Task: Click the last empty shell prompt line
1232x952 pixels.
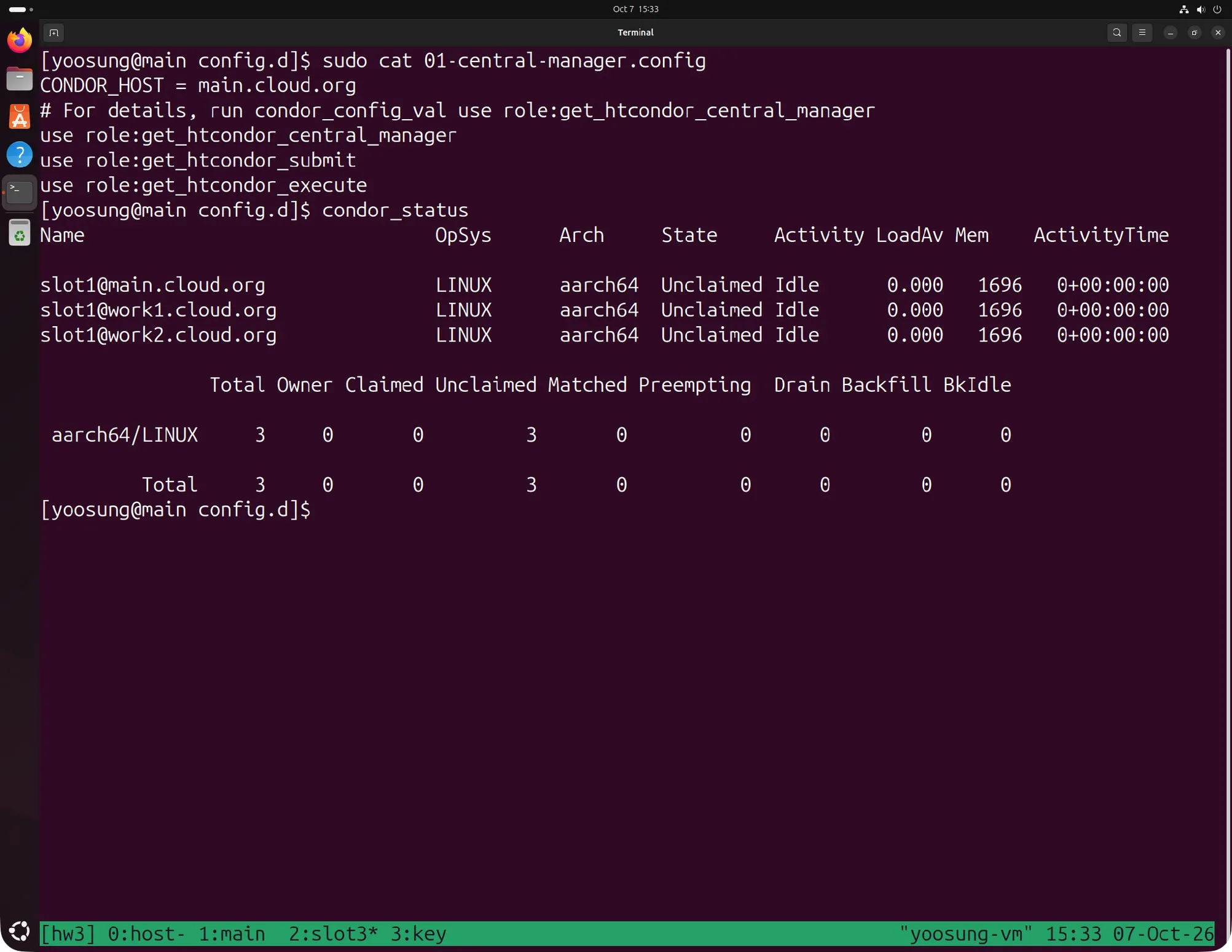Action: [x=175, y=510]
